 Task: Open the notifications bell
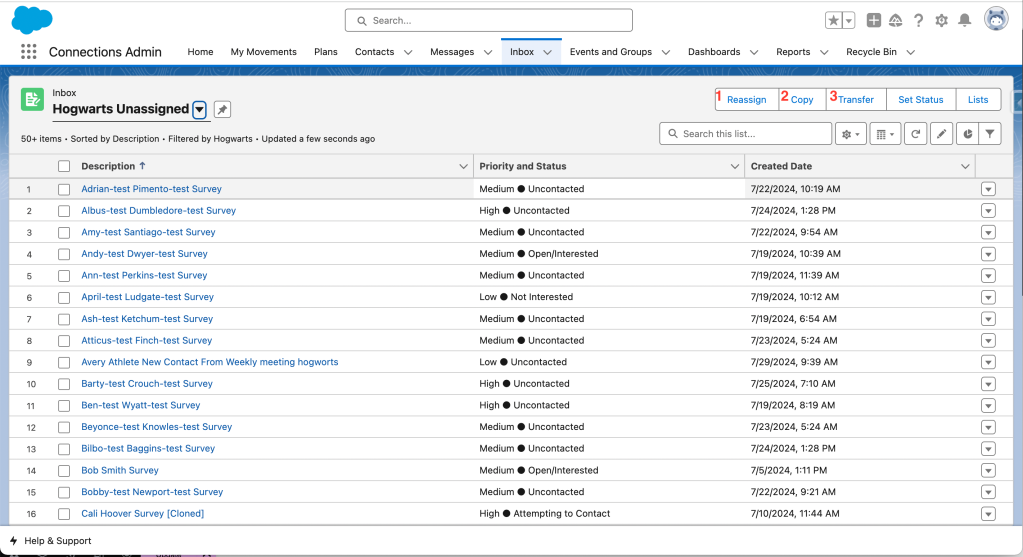coord(964,20)
